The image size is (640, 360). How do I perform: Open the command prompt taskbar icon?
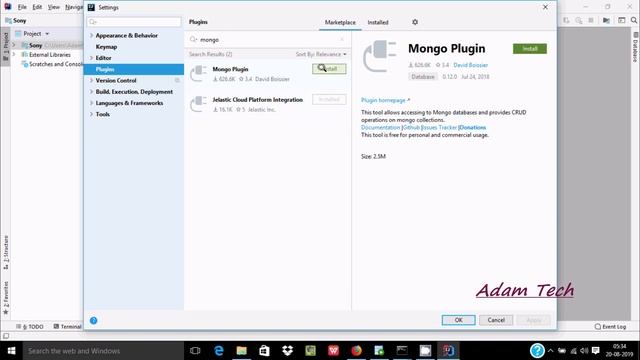click(x=402, y=351)
